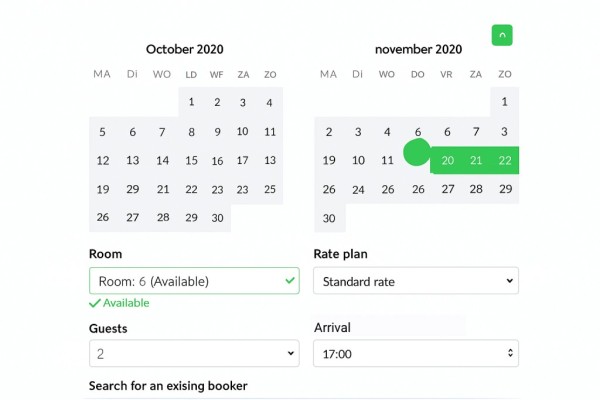Screen dimensions: 600x400
Task: Choose highlighted November 22
Action: (505, 160)
